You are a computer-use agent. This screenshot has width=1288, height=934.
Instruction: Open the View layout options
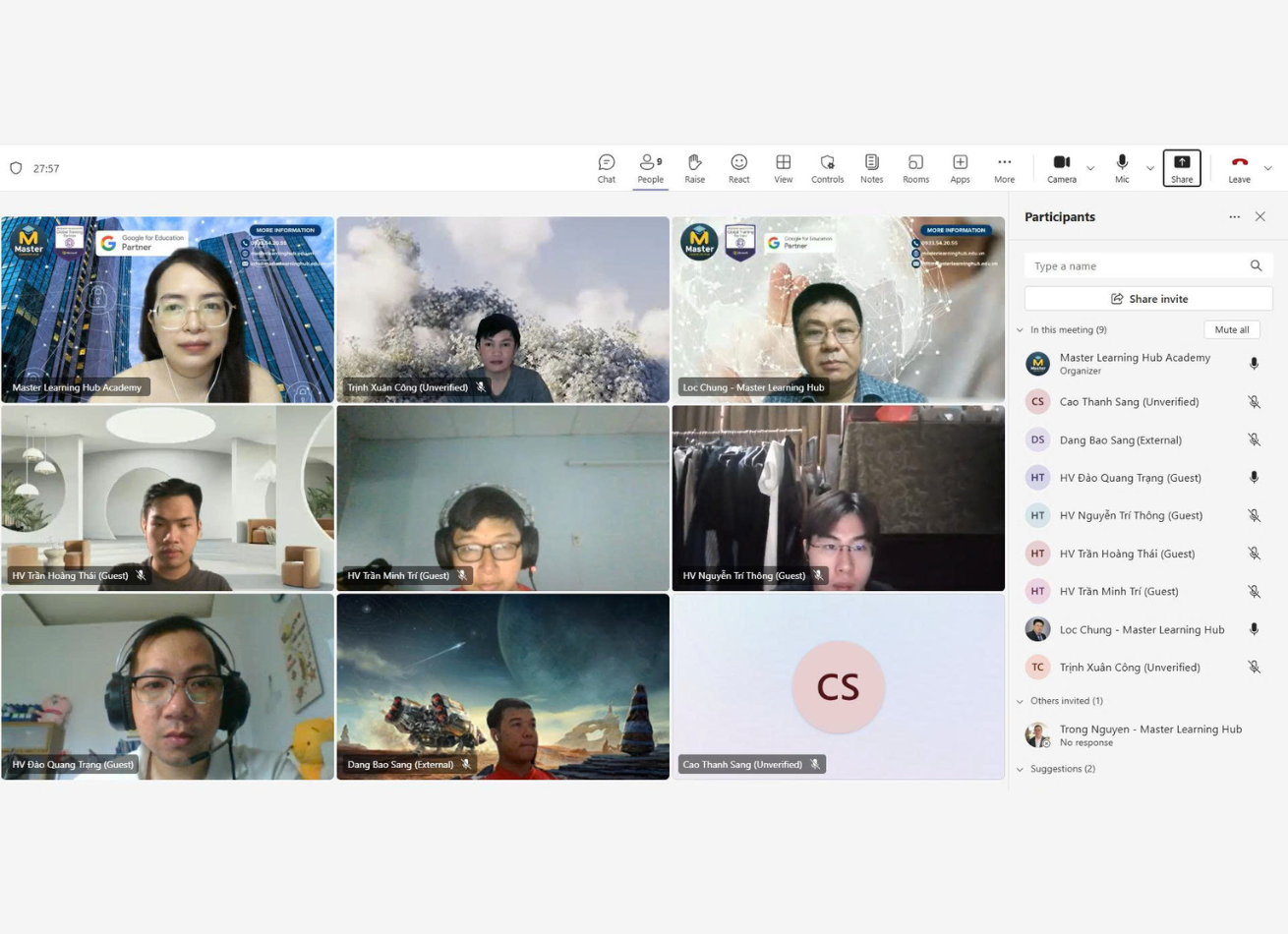click(783, 168)
